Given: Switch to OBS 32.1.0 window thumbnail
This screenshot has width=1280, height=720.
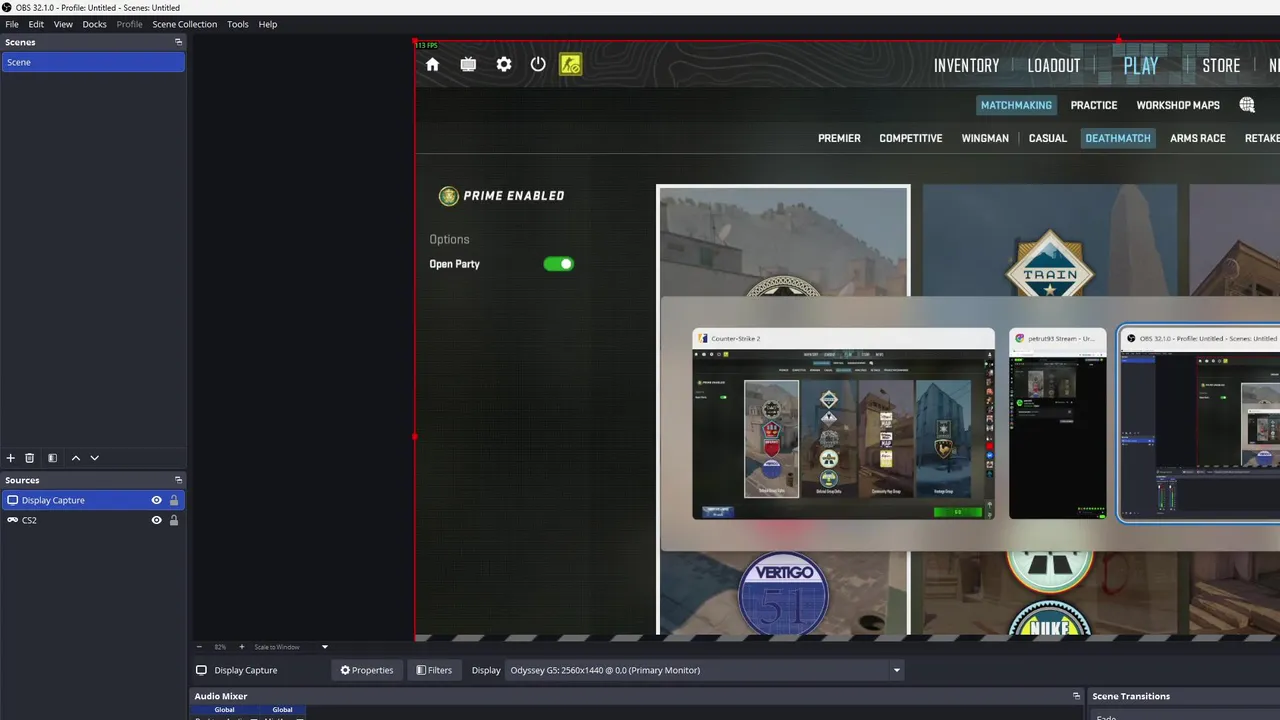Looking at the screenshot, I should [1199, 424].
